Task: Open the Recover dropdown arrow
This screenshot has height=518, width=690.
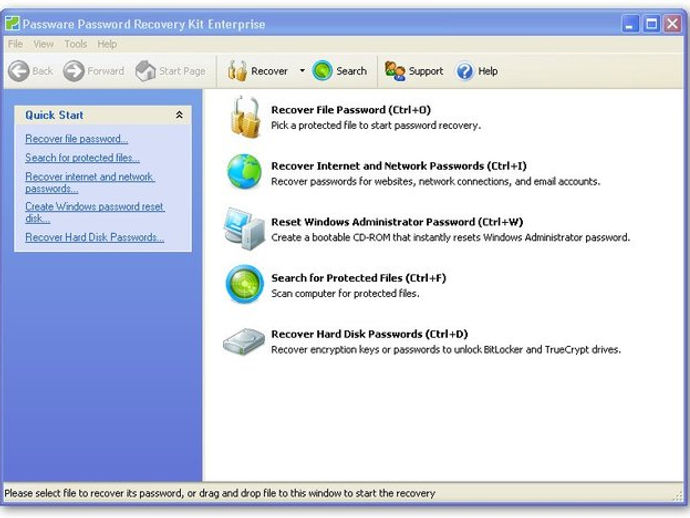Action: (302, 70)
